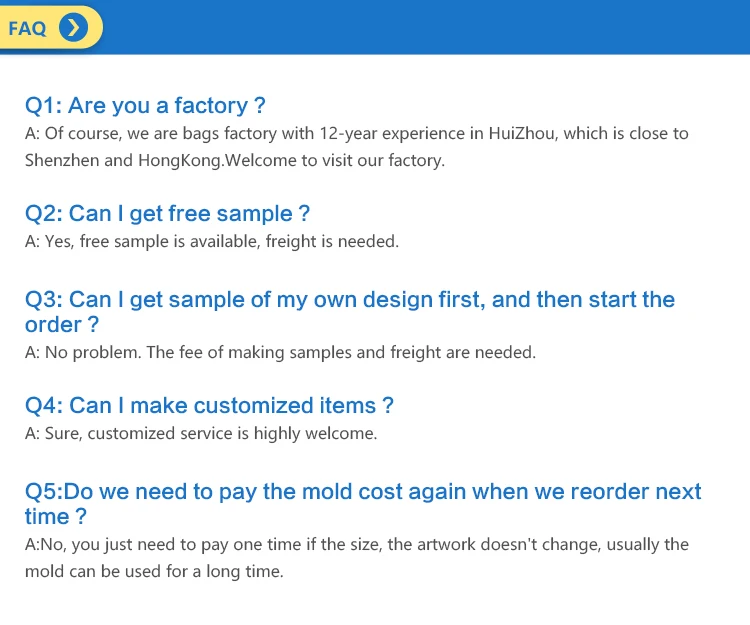
Task: Click the "Q4:" label
Action: point(43,405)
